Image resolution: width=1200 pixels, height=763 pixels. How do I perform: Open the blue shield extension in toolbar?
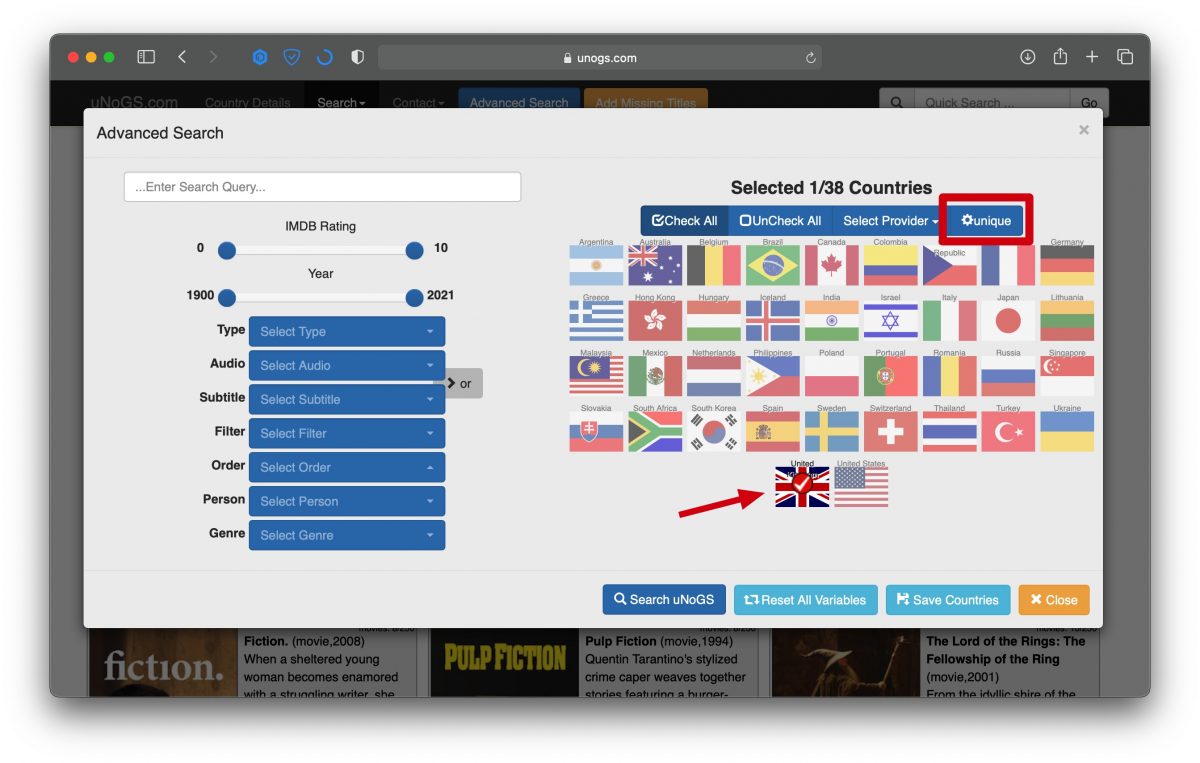point(291,57)
